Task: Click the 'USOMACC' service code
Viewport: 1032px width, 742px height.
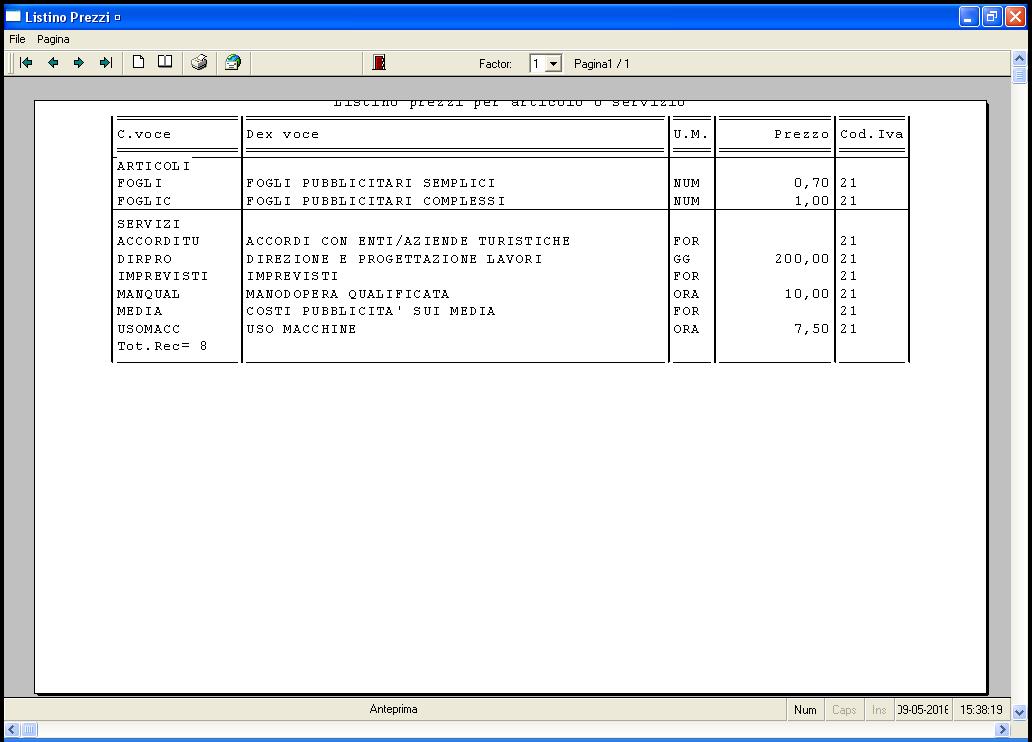Action: [148, 329]
